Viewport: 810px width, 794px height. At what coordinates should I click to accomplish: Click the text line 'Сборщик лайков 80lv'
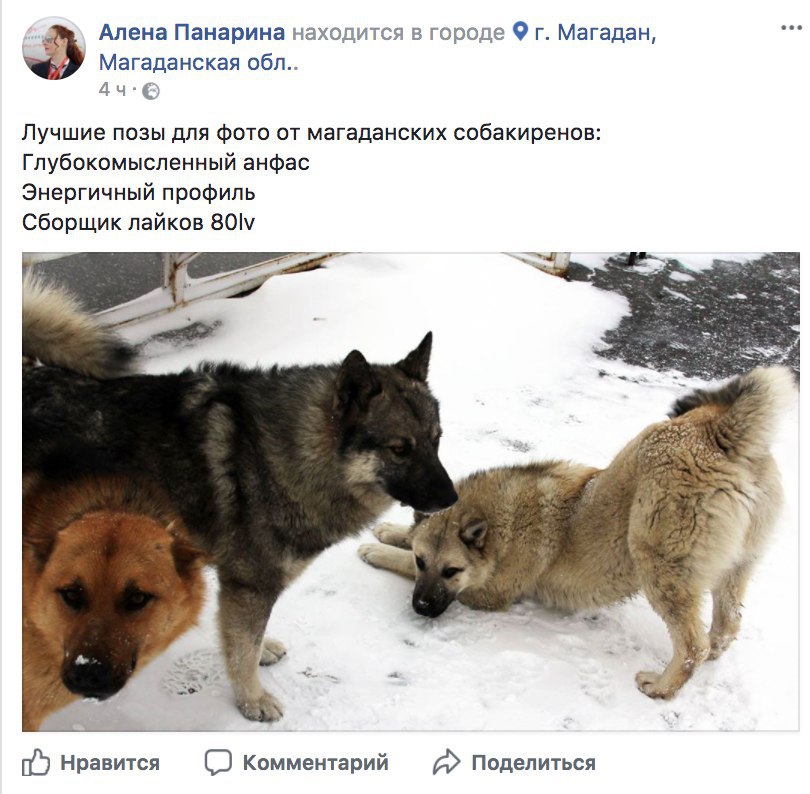point(138,223)
